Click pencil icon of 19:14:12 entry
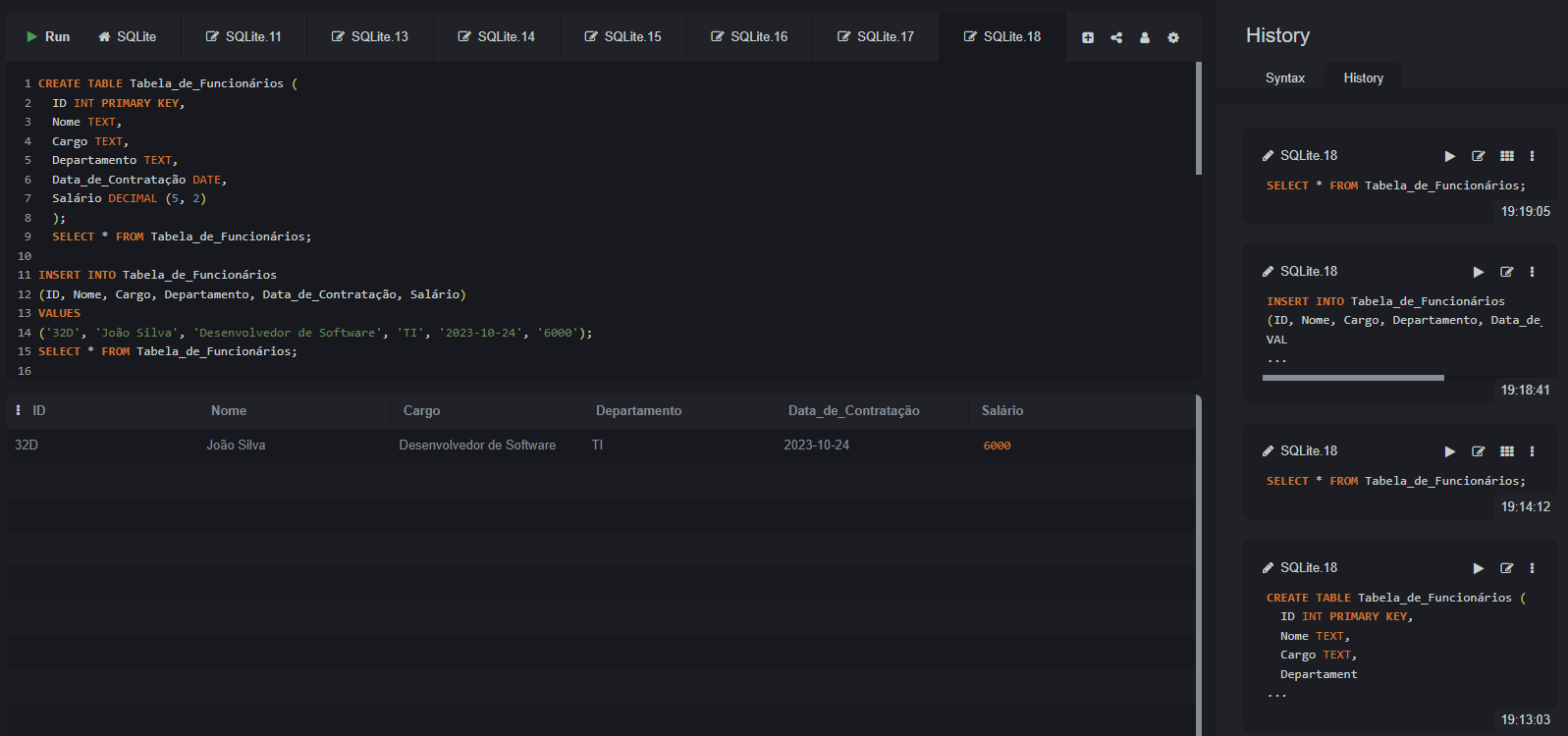The width and height of the screenshot is (1568, 736). tap(1268, 450)
